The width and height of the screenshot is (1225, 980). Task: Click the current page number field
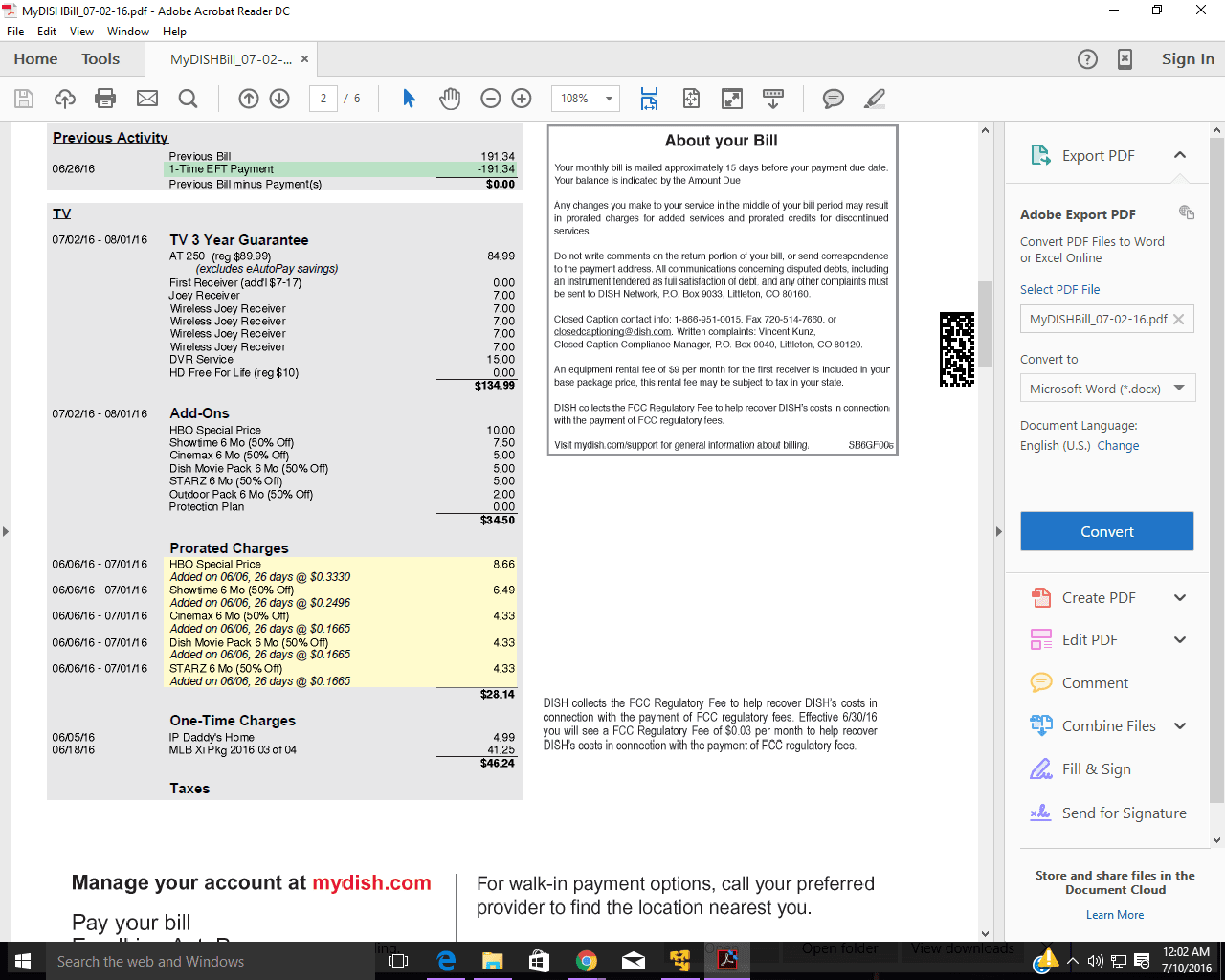coord(323,99)
